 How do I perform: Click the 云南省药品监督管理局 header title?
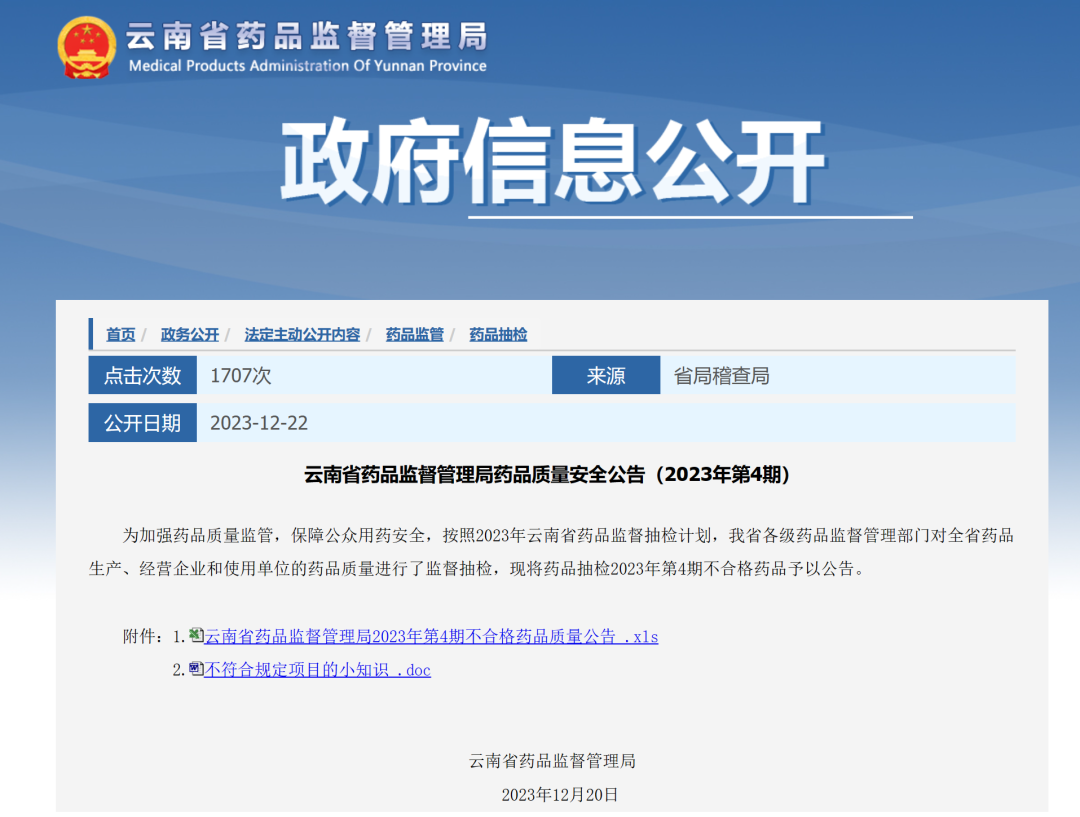coord(307,37)
